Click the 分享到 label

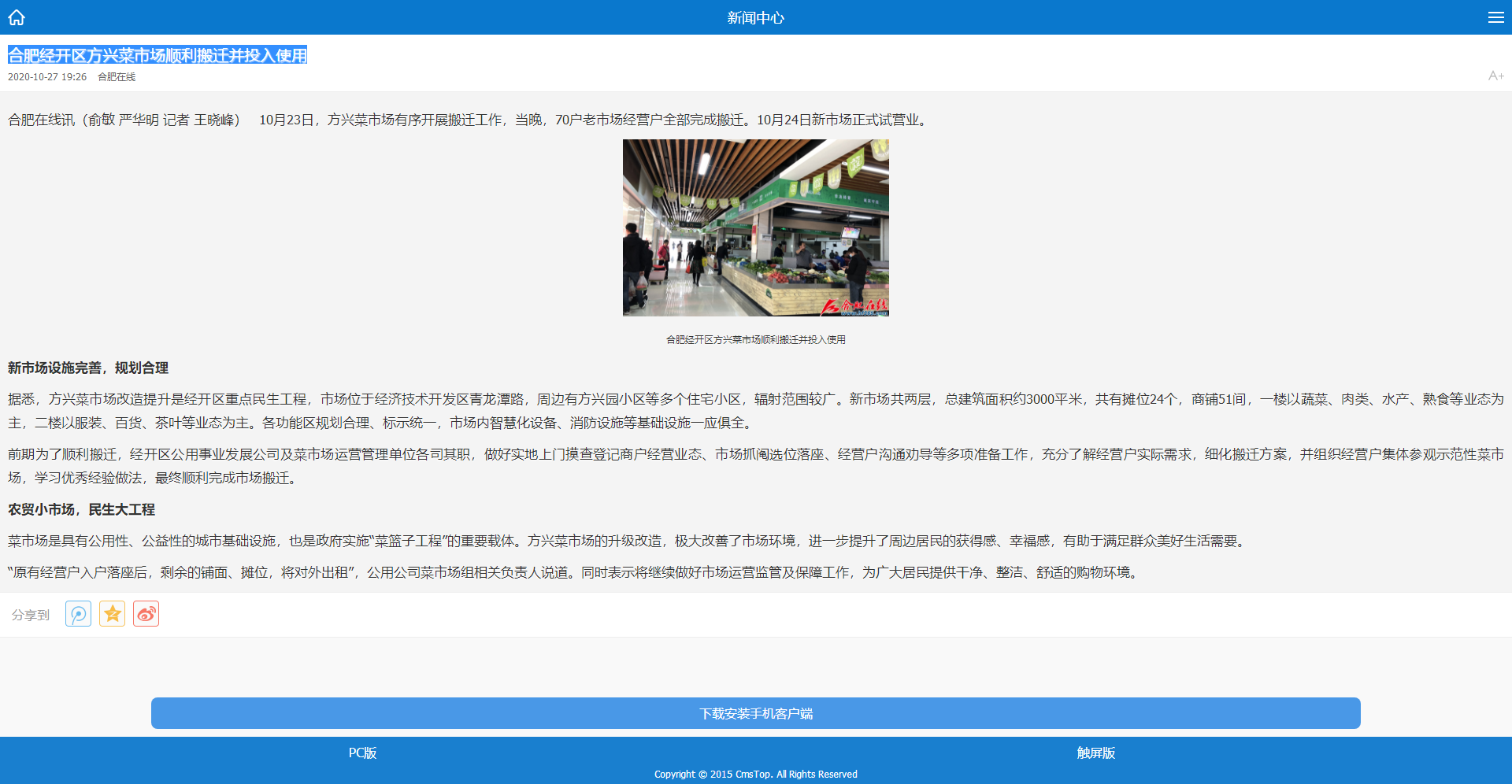point(31,615)
